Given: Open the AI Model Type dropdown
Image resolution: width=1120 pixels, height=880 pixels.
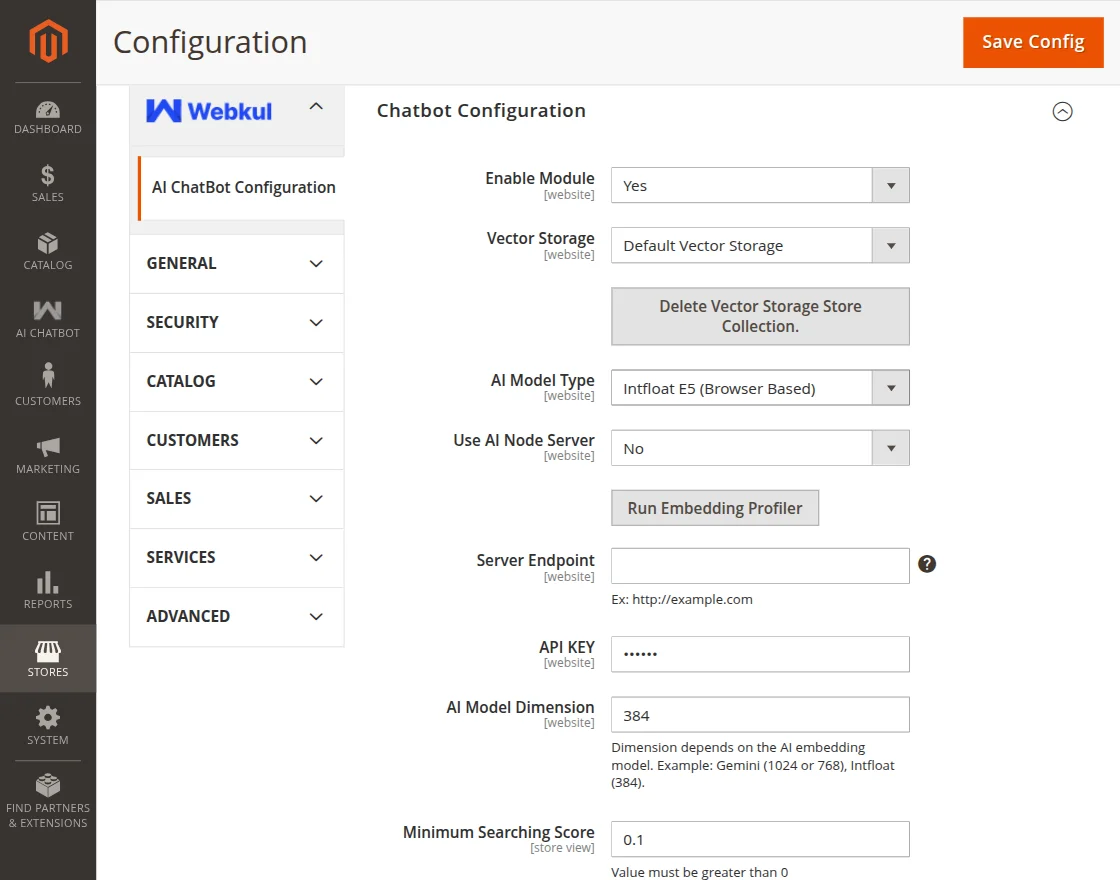Looking at the screenshot, I should (x=760, y=388).
